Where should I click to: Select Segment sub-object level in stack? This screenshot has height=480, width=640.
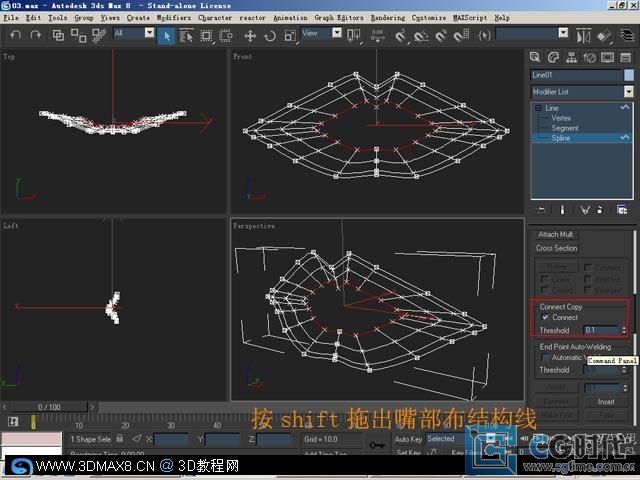pyautogui.click(x=565, y=128)
